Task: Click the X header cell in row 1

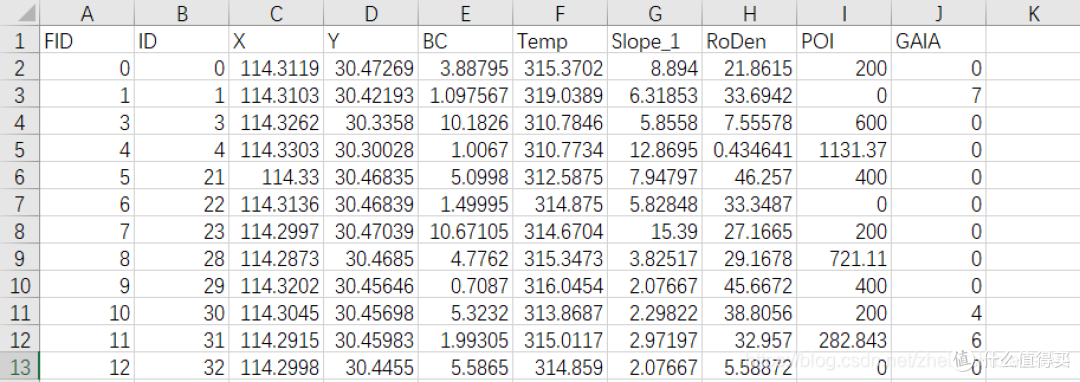Action: point(276,41)
